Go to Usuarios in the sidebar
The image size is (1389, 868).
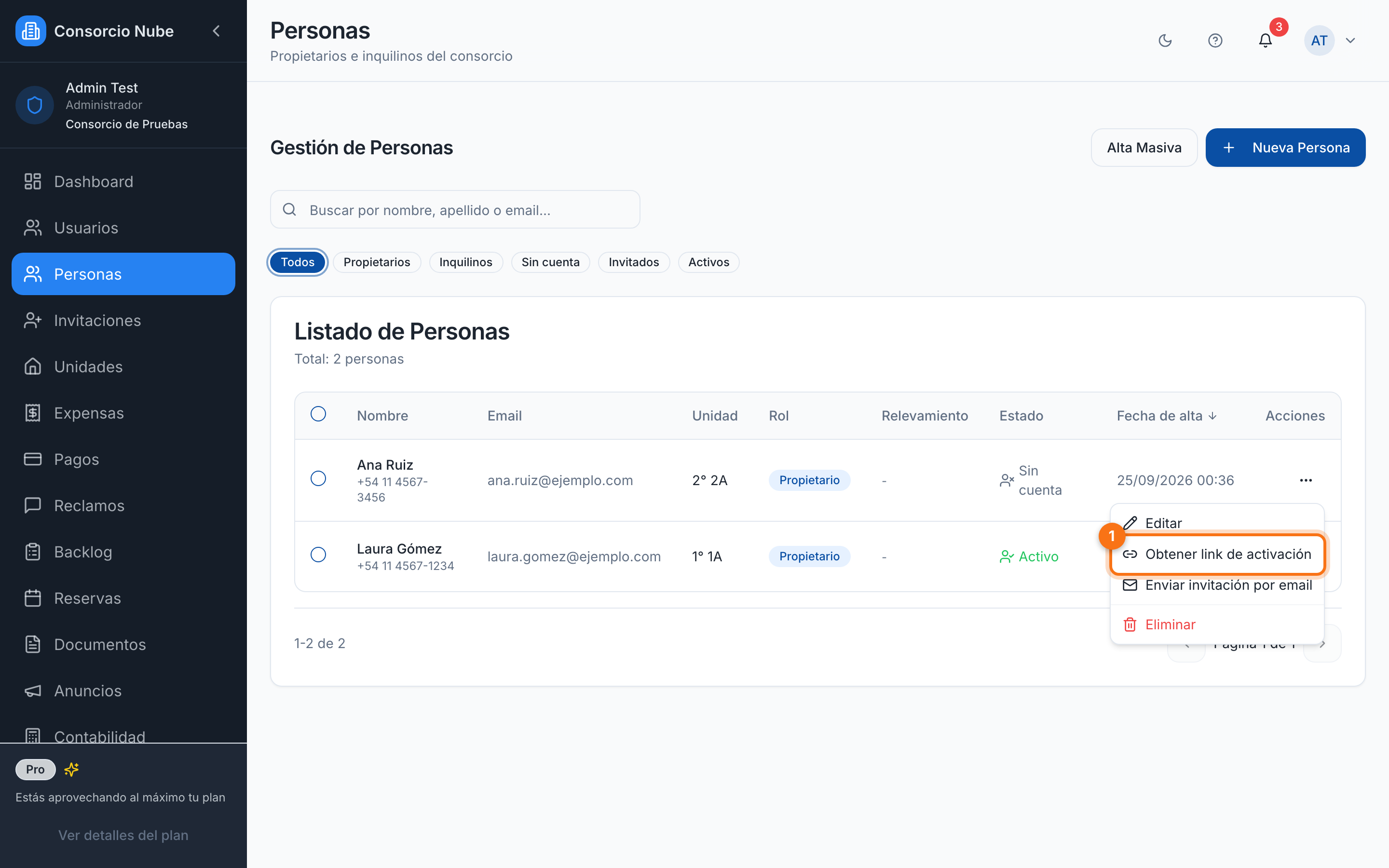[x=123, y=228]
